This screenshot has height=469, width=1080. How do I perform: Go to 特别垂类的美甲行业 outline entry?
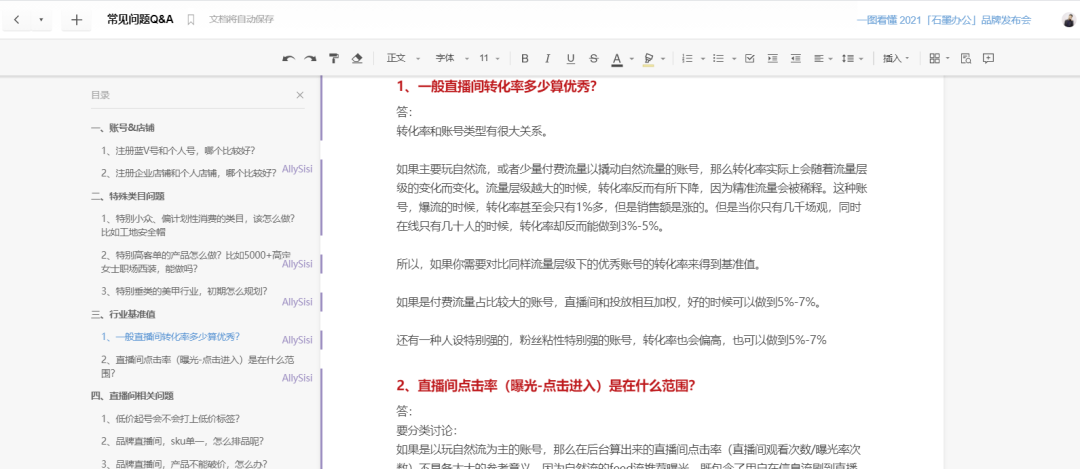pos(184,291)
